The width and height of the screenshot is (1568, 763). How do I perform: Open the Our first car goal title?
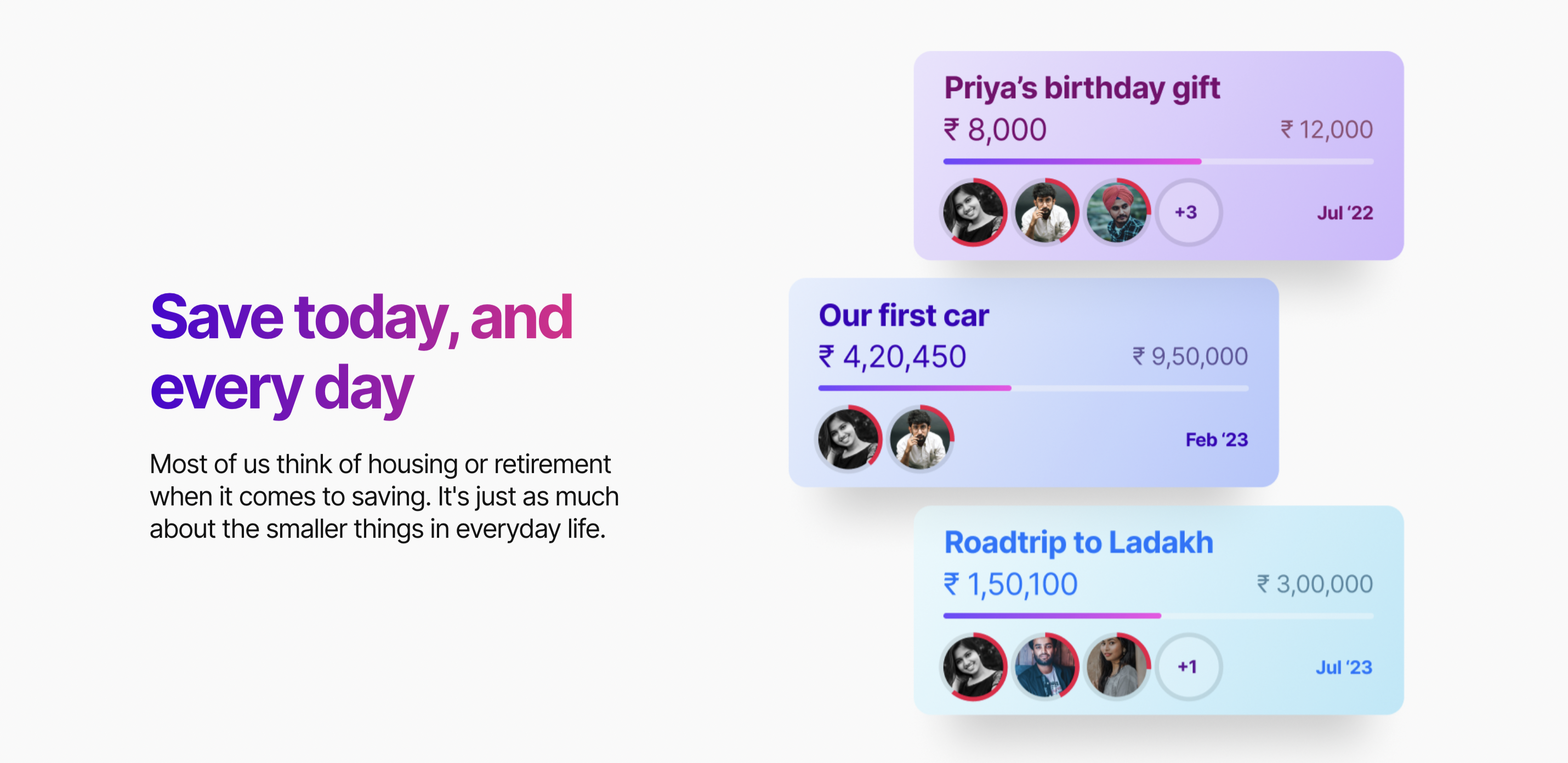(904, 315)
